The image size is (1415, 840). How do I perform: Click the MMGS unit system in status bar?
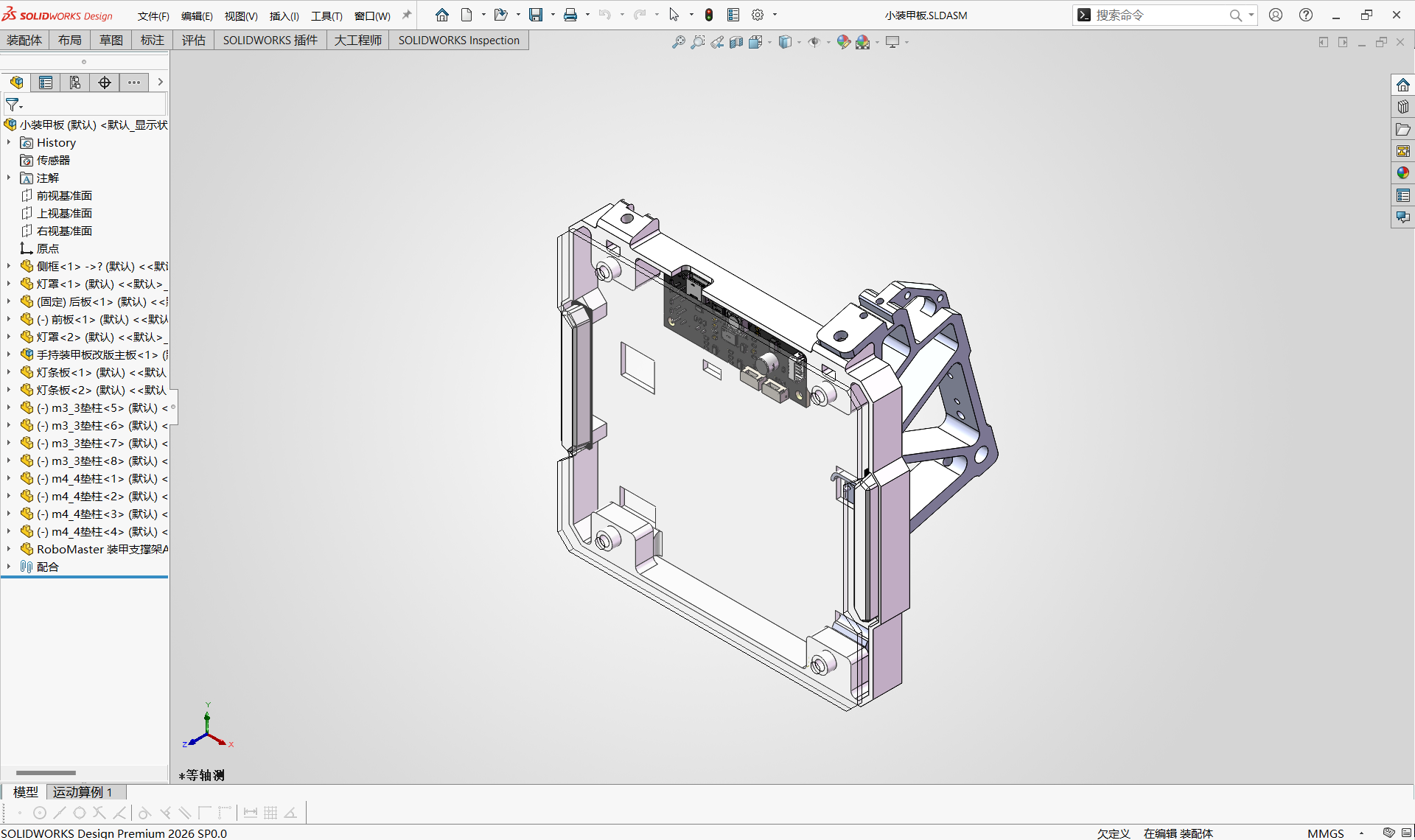click(x=1325, y=833)
